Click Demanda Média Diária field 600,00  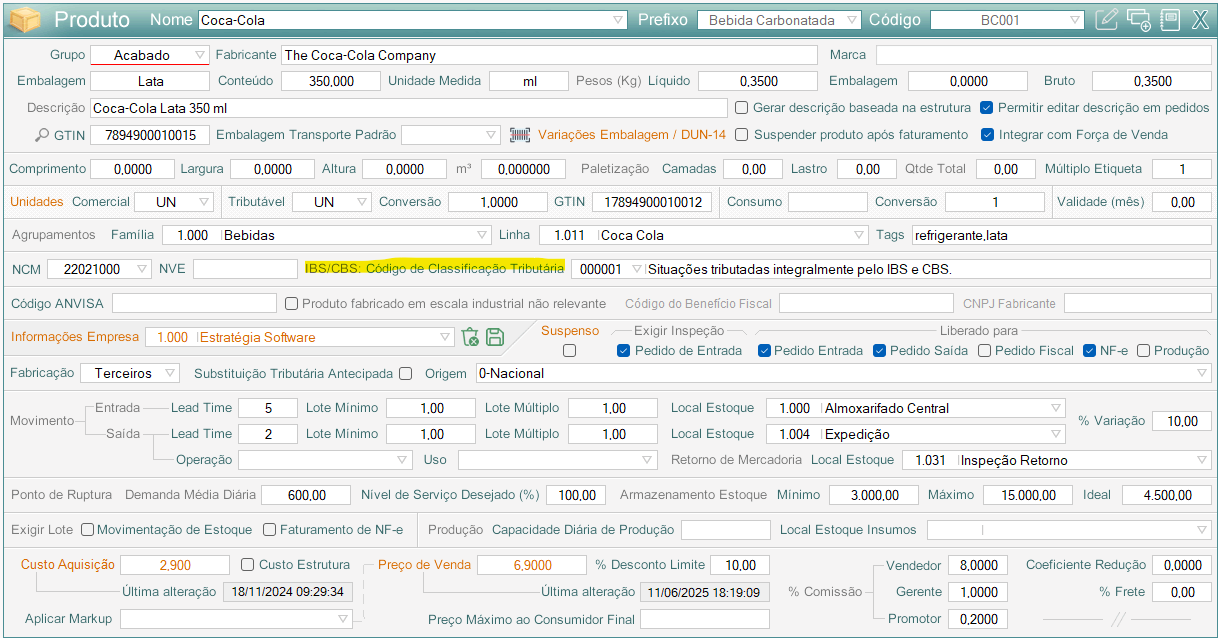[306, 495]
